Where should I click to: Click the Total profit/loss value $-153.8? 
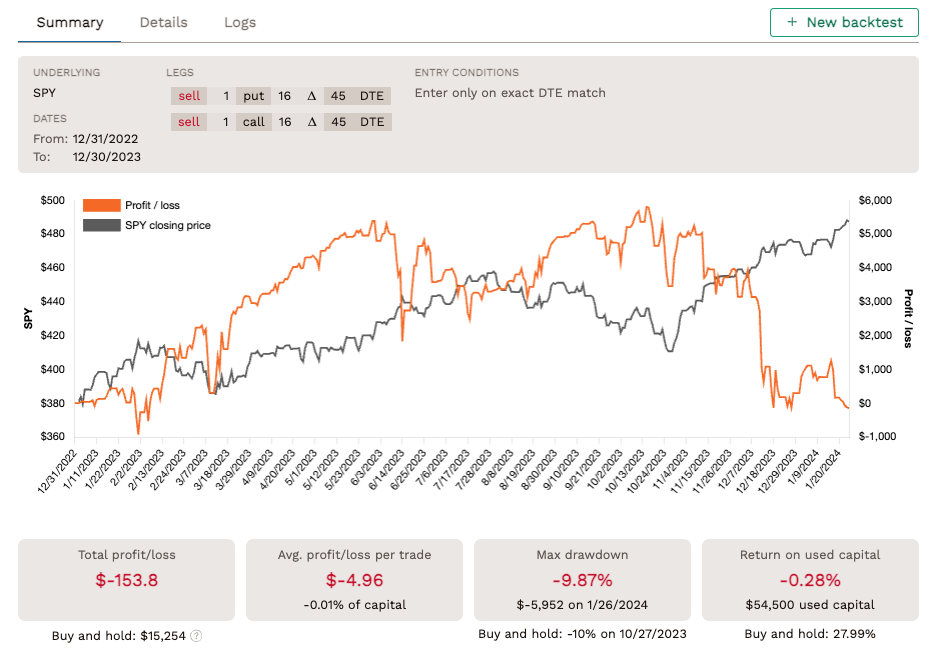pyautogui.click(x=126, y=580)
